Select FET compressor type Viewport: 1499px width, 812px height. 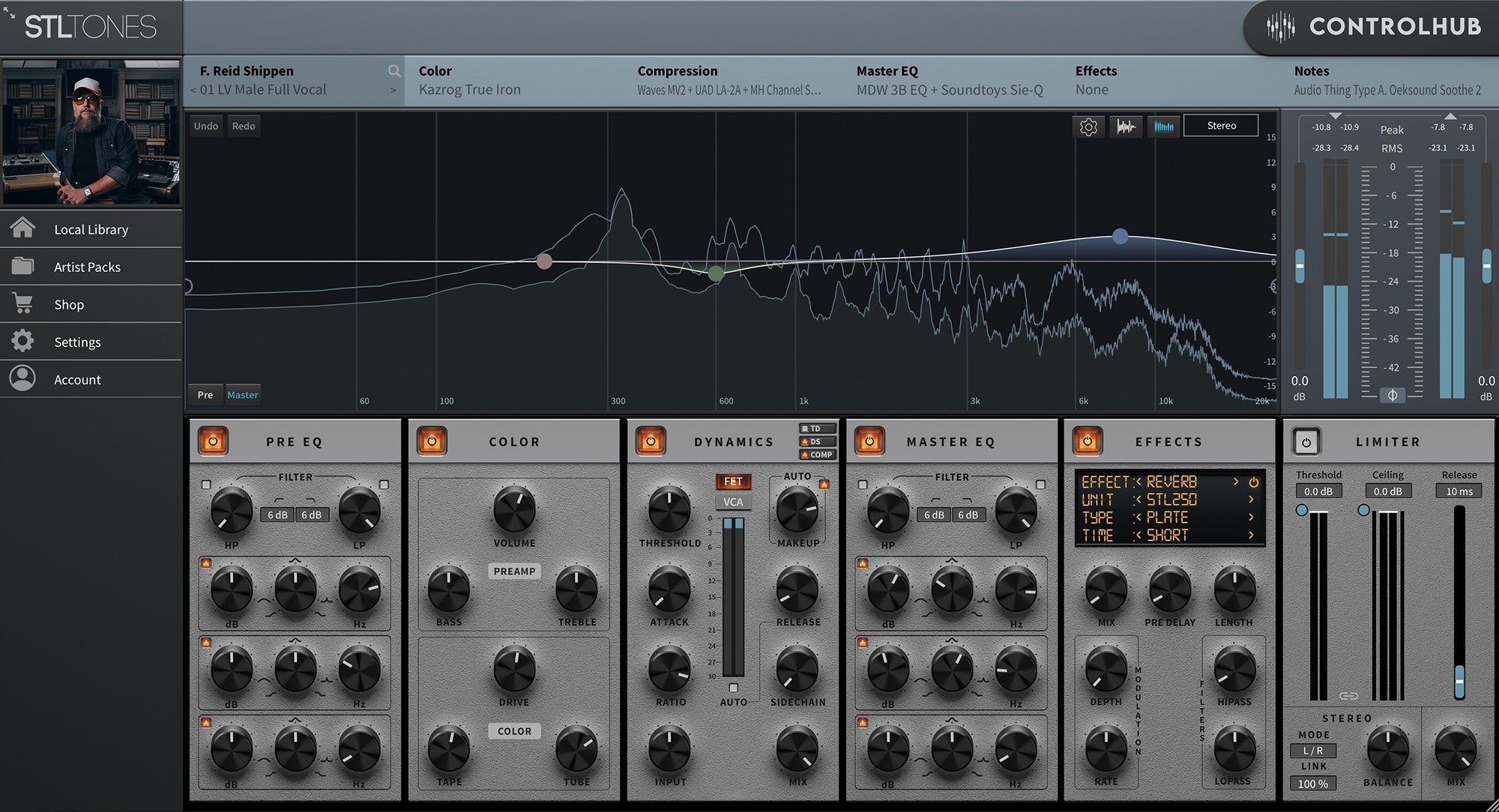[x=733, y=482]
